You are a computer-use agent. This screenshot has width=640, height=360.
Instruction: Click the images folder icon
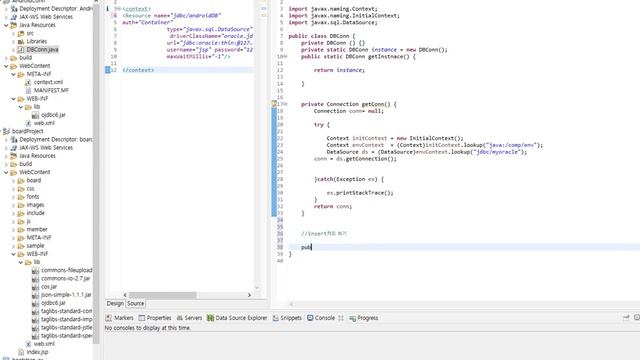pos(21,205)
